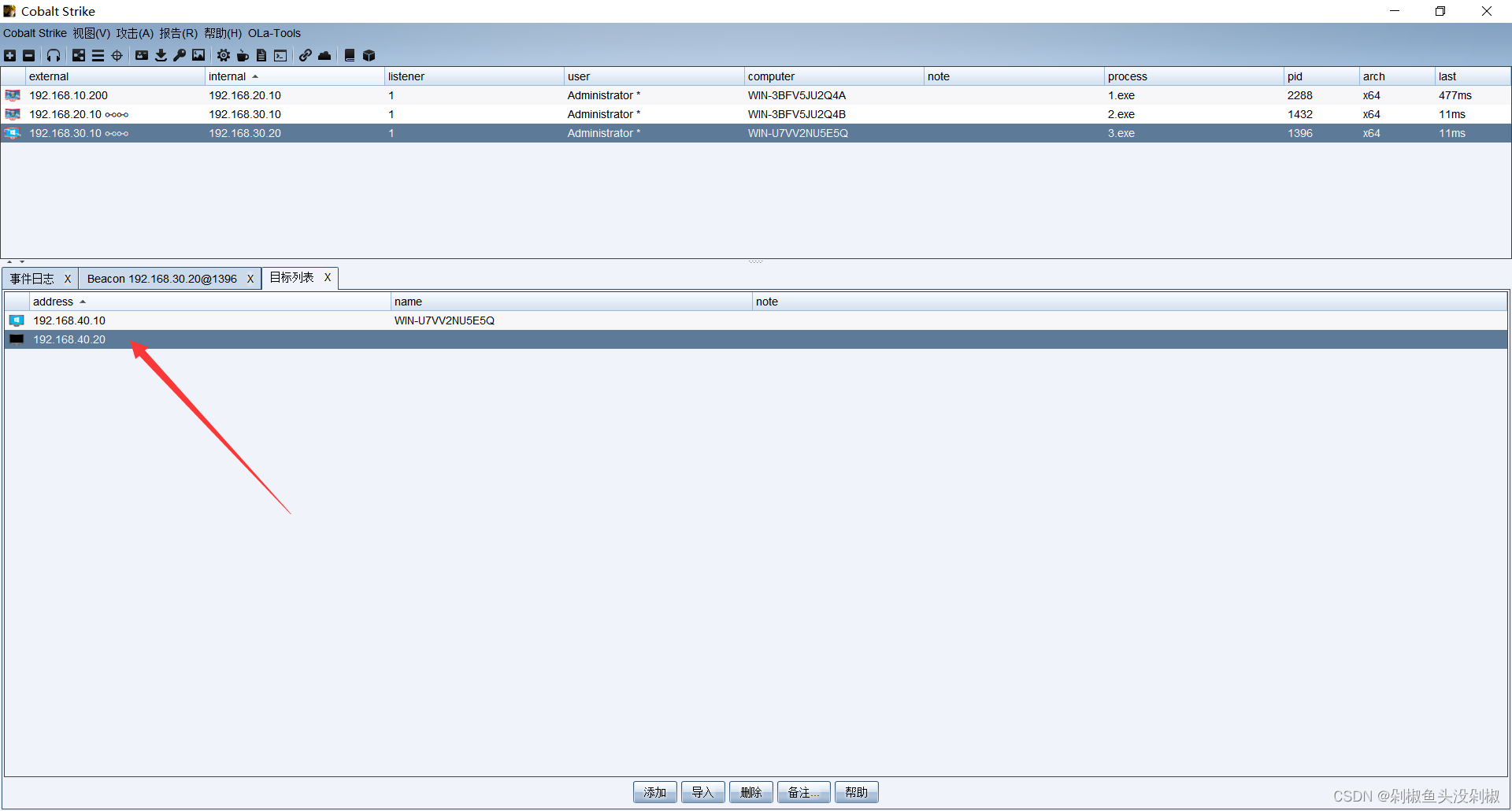Click the terminal scripted web delivery icon
1512x811 pixels.
pyautogui.click(x=280, y=55)
